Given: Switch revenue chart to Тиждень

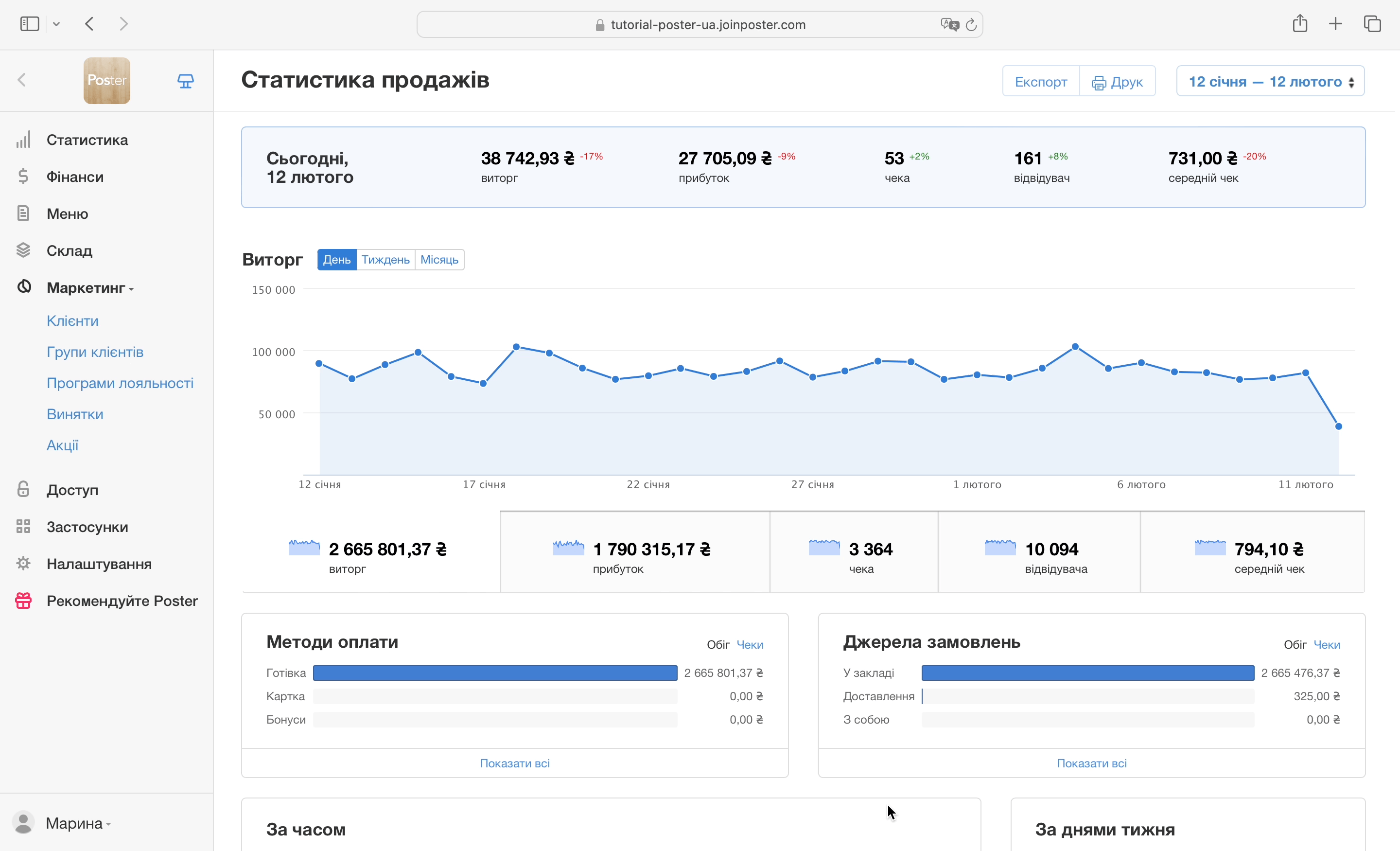Looking at the screenshot, I should (385, 260).
